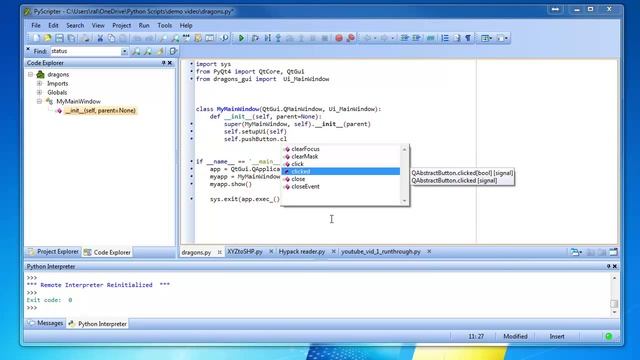The height and width of the screenshot is (360, 640).
Task: Collapse the MyMainWindow class node
Action: (40, 101)
